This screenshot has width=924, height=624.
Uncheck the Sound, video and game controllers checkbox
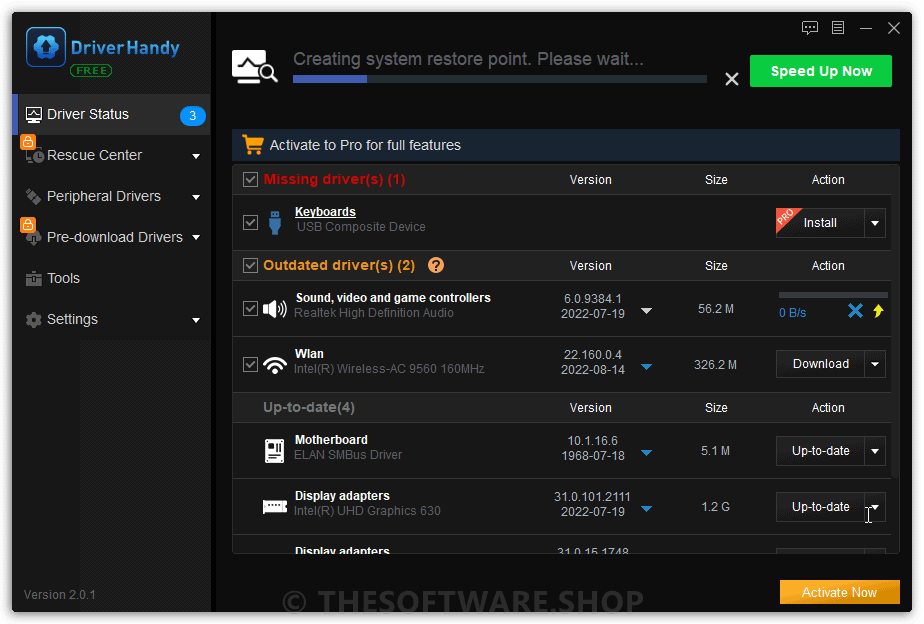tap(250, 308)
